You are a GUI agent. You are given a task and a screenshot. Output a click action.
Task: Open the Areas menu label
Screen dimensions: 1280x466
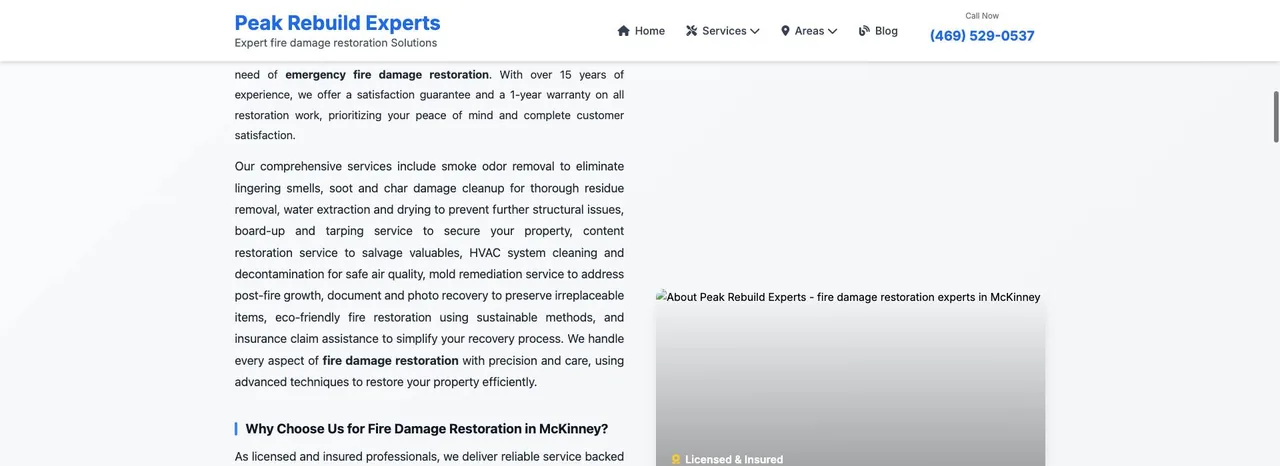pyautogui.click(x=809, y=31)
